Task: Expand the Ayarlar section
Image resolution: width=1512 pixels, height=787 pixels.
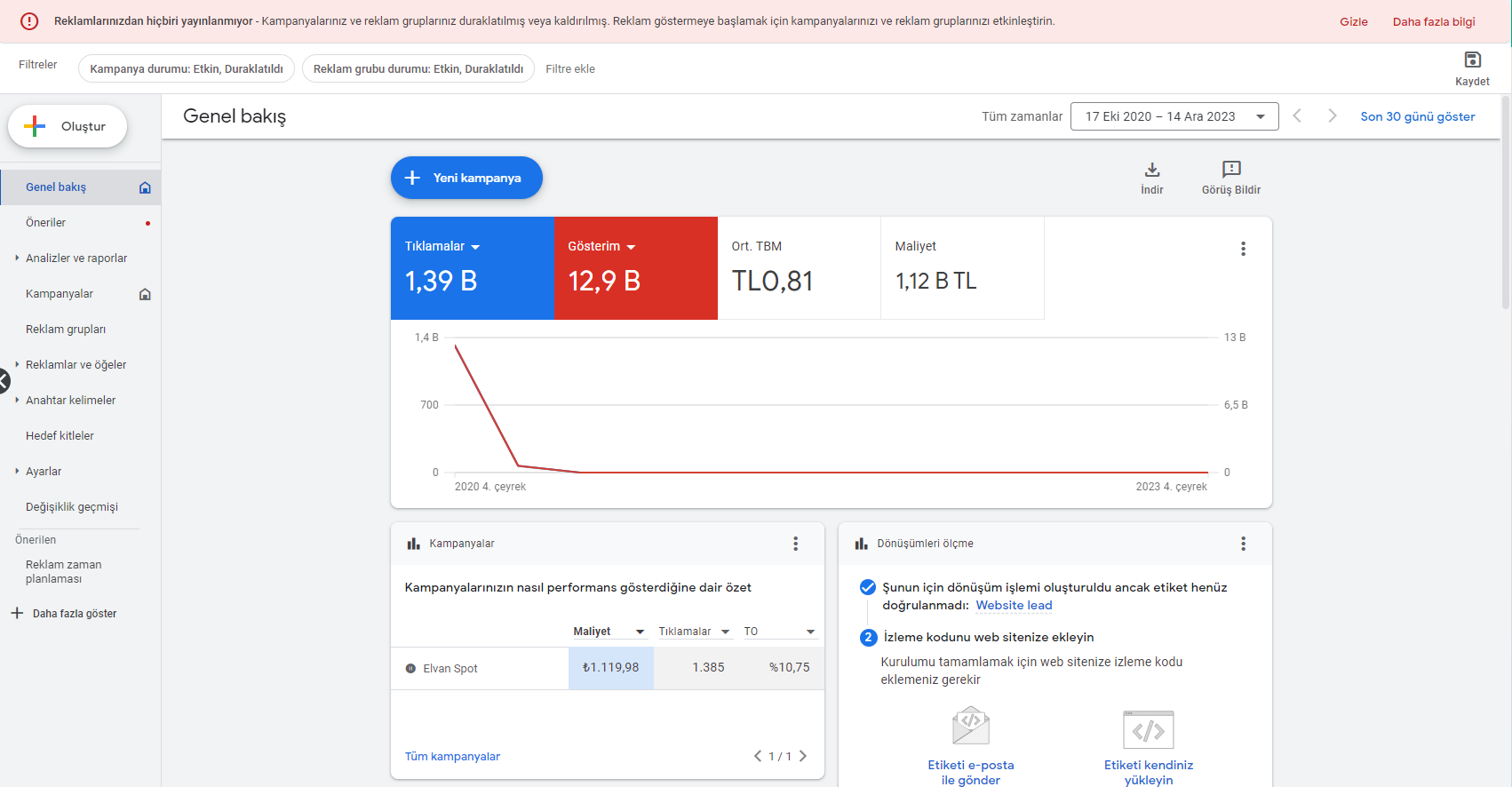Action: coord(17,472)
